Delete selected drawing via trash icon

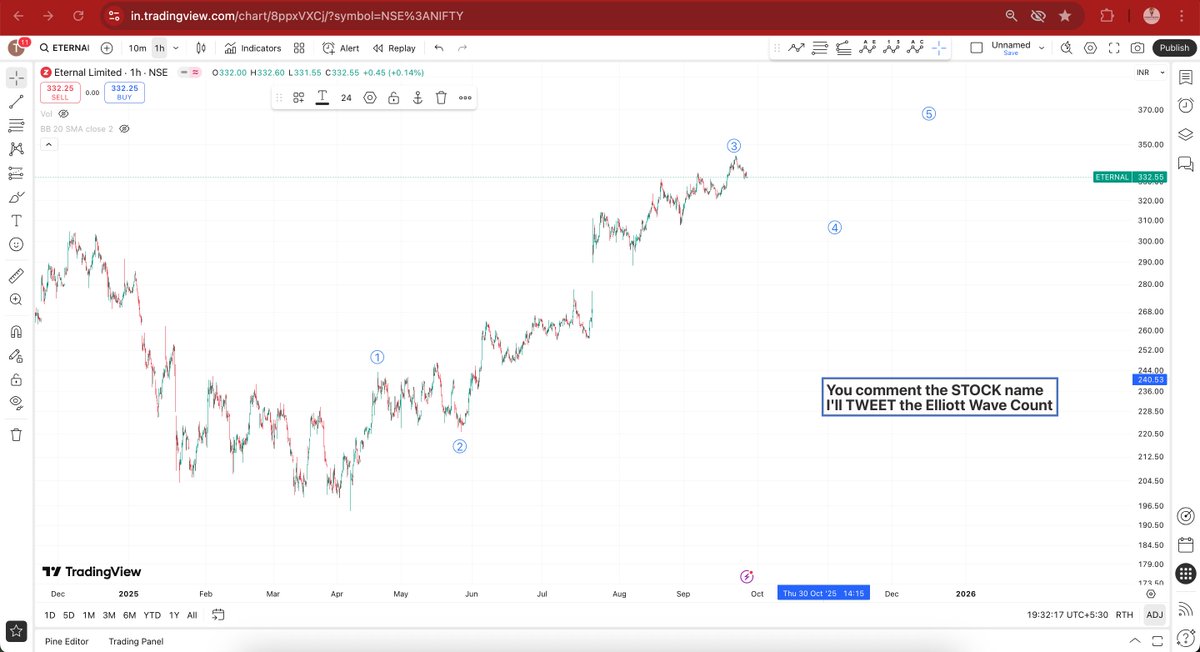[441, 98]
